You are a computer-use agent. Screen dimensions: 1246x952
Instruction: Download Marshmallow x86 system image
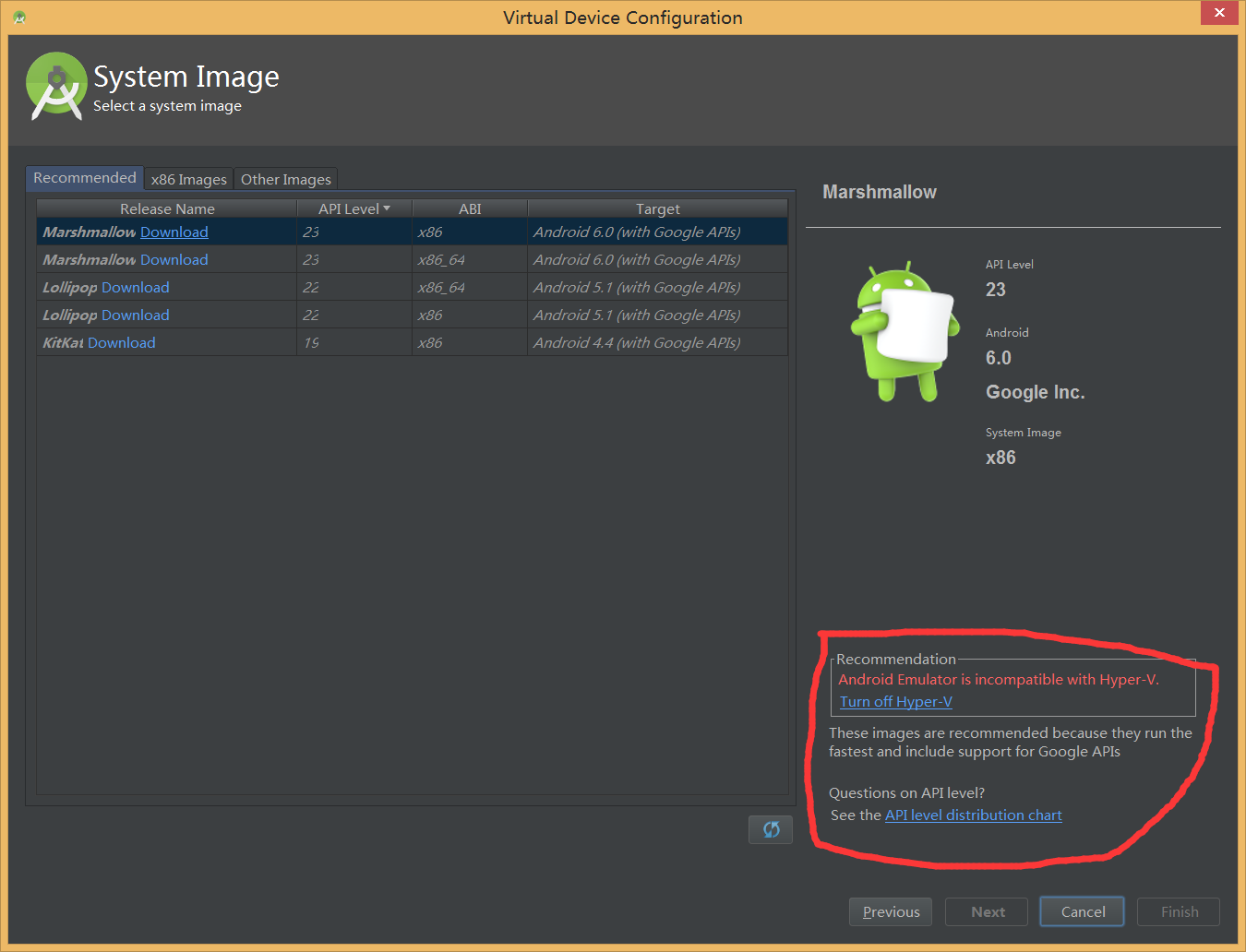(x=174, y=232)
